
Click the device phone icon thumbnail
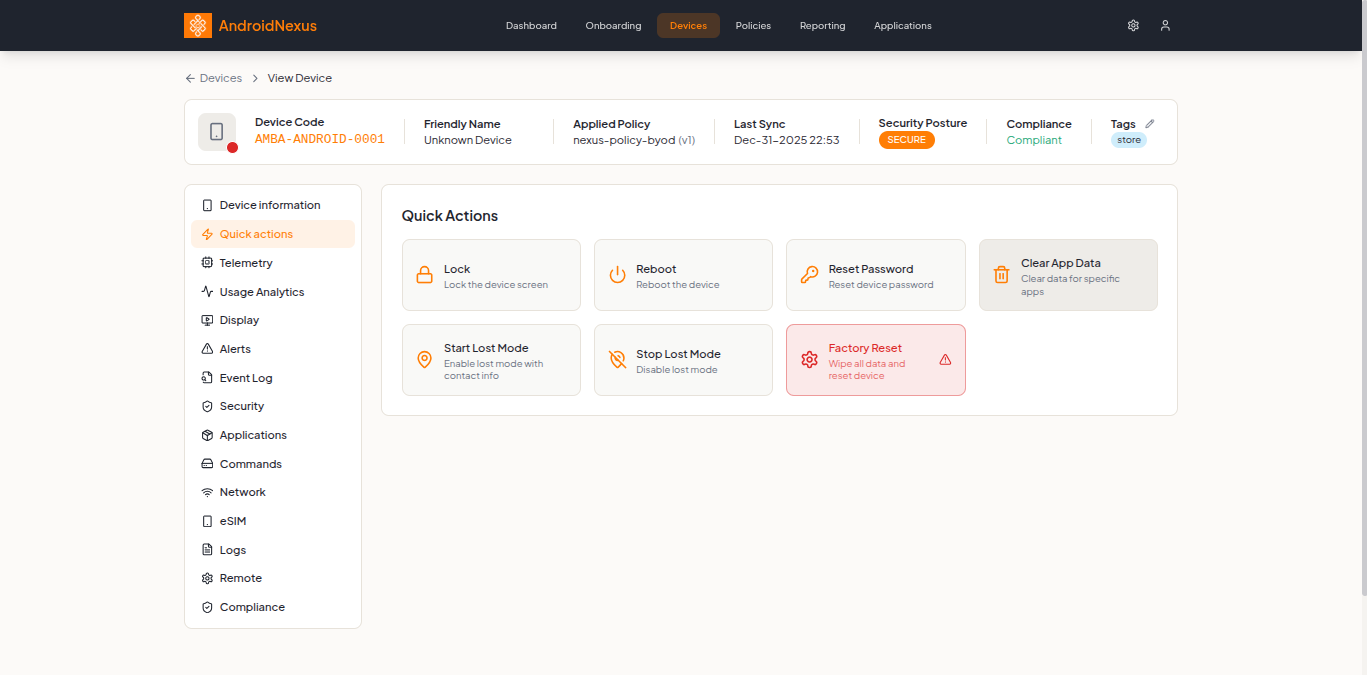(x=217, y=132)
